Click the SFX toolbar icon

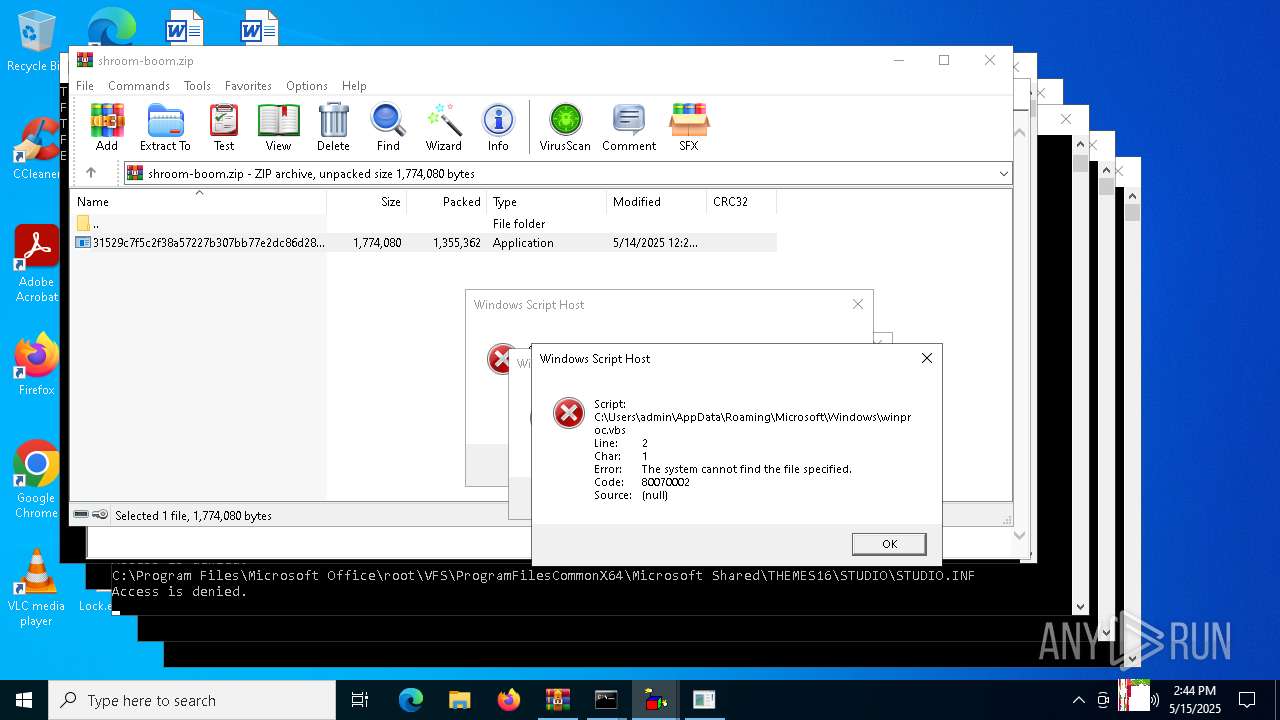click(689, 127)
